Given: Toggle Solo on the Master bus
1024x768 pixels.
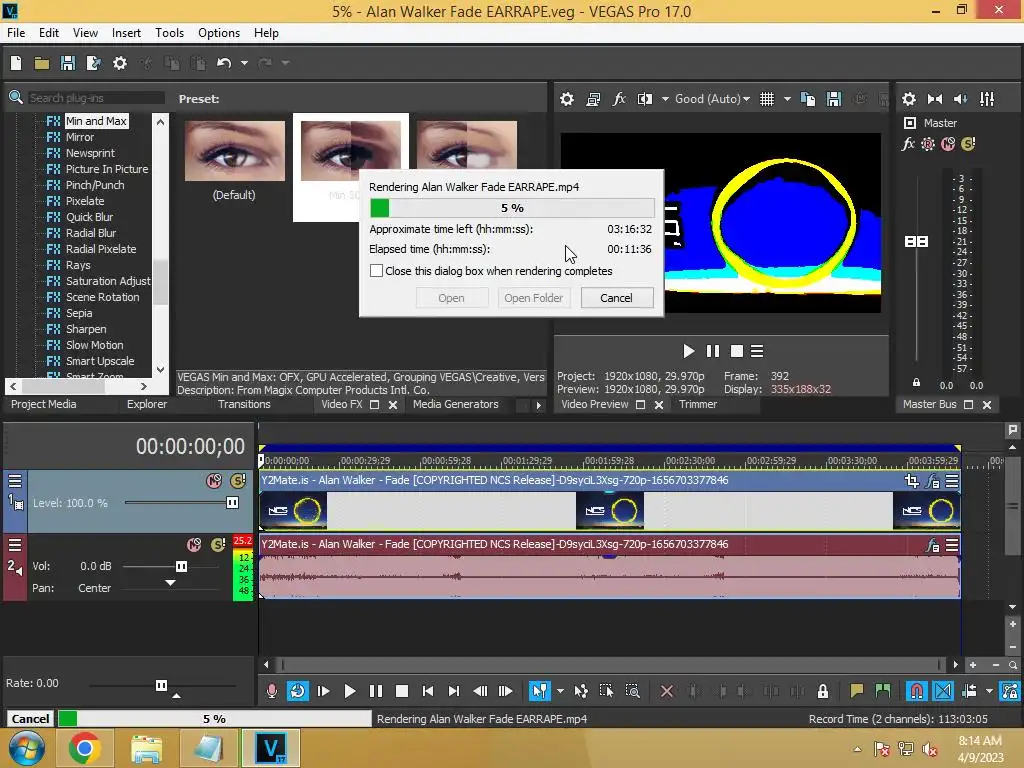Looking at the screenshot, I should pyautogui.click(x=968, y=144).
